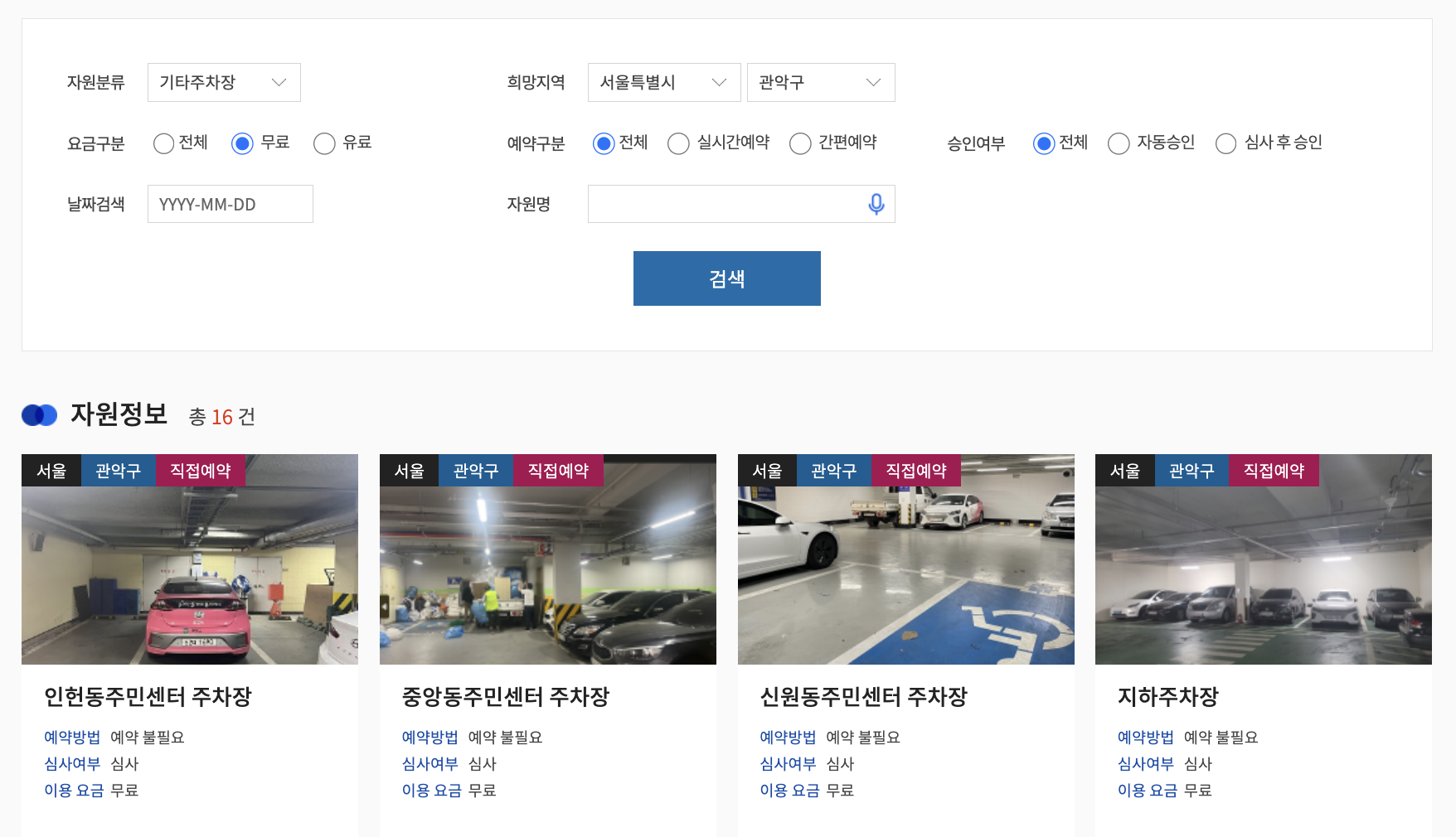Open the 기타주차장 resource category dropdown
Image resolution: width=1456 pixels, height=837 pixels.
click(x=224, y=82)
